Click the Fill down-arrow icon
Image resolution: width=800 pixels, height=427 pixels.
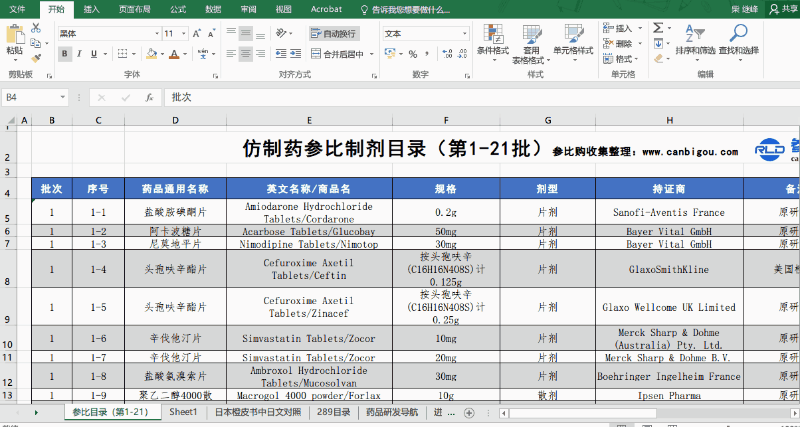(658, 43)
